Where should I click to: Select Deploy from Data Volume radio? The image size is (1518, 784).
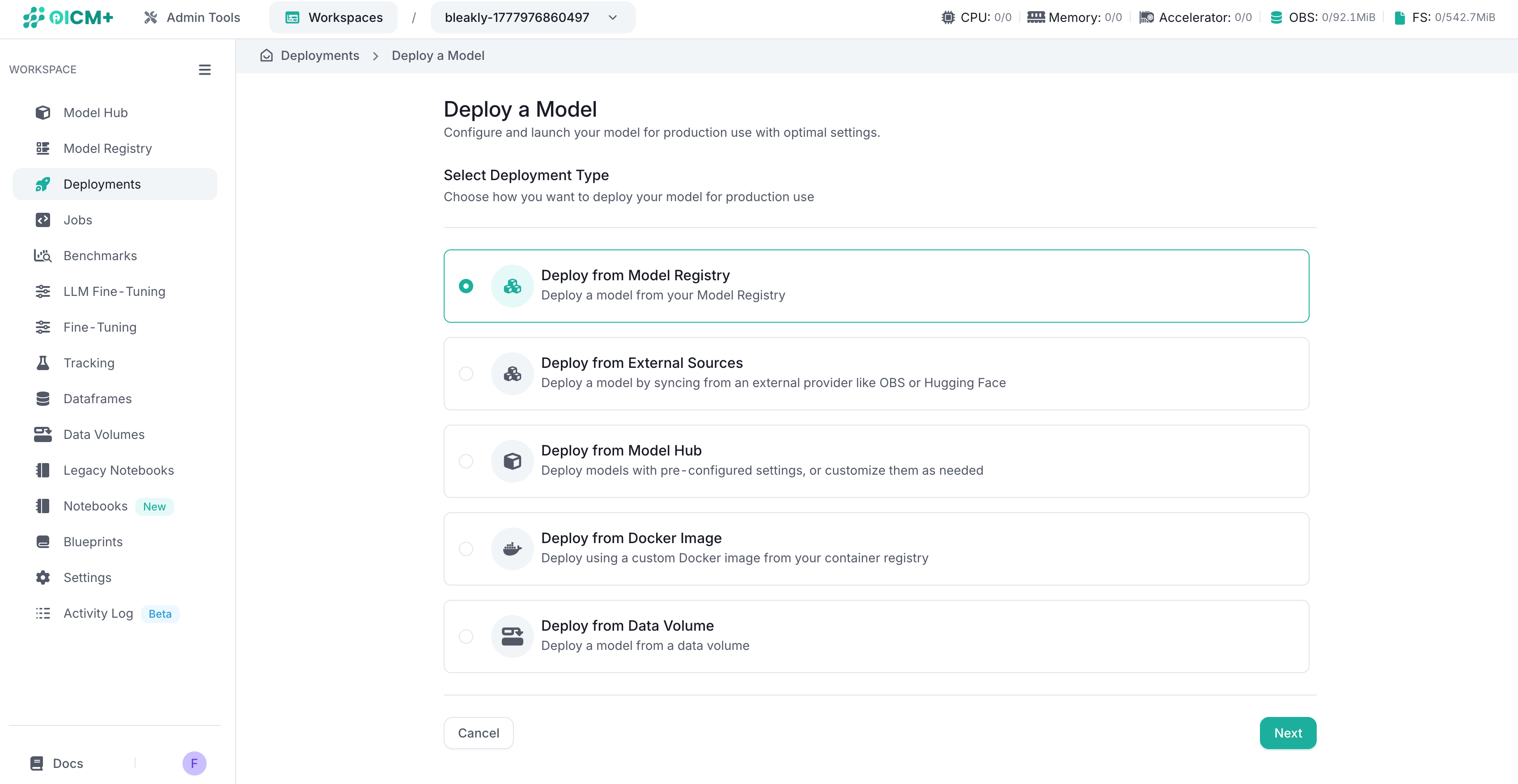click(466, 636)
